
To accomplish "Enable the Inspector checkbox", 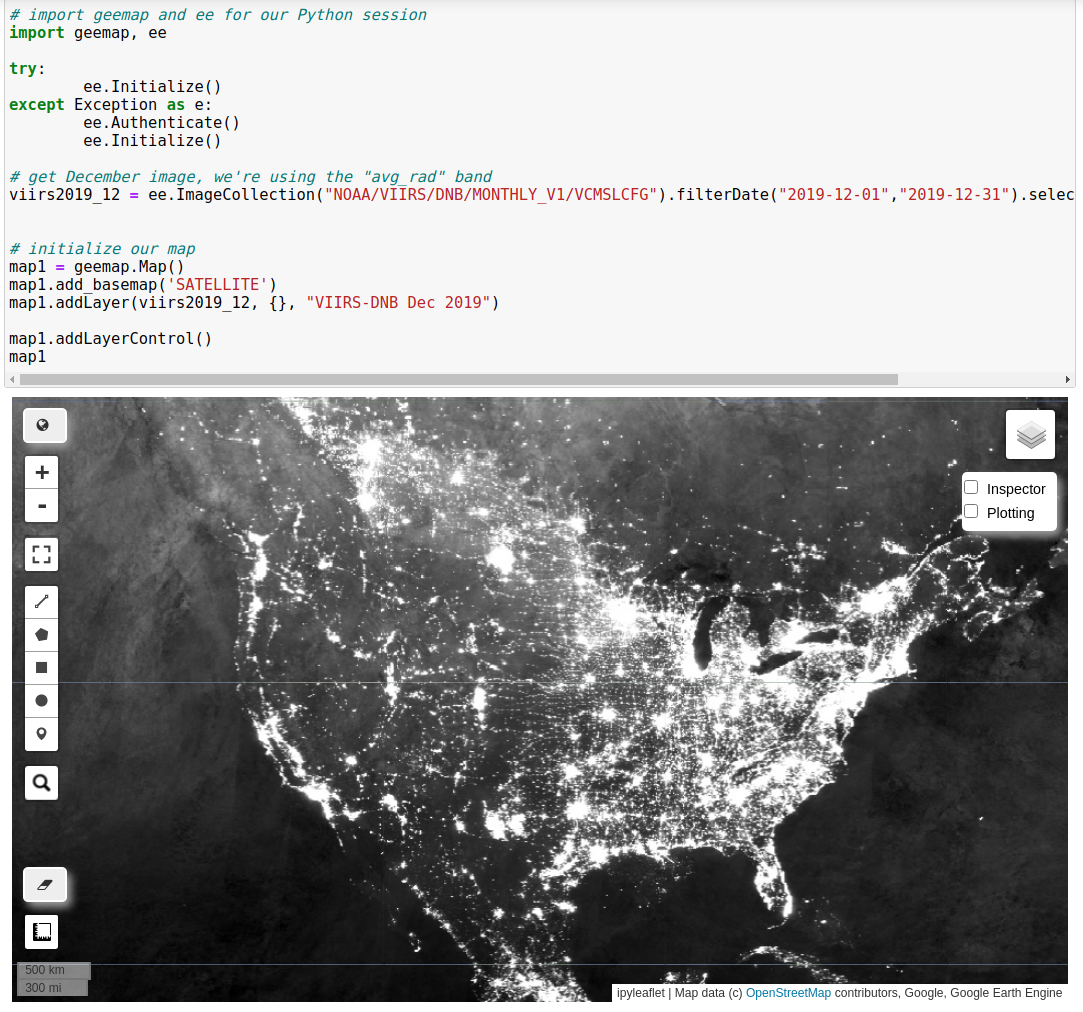I will pos(971,487).
